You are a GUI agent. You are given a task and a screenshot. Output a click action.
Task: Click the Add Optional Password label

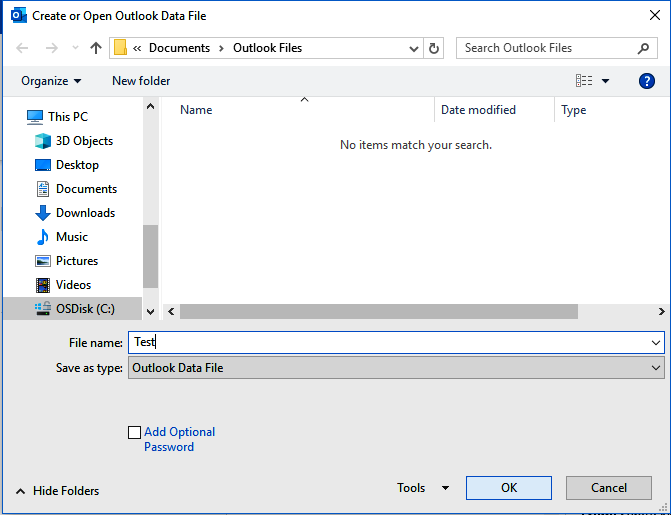pos(179,439)
